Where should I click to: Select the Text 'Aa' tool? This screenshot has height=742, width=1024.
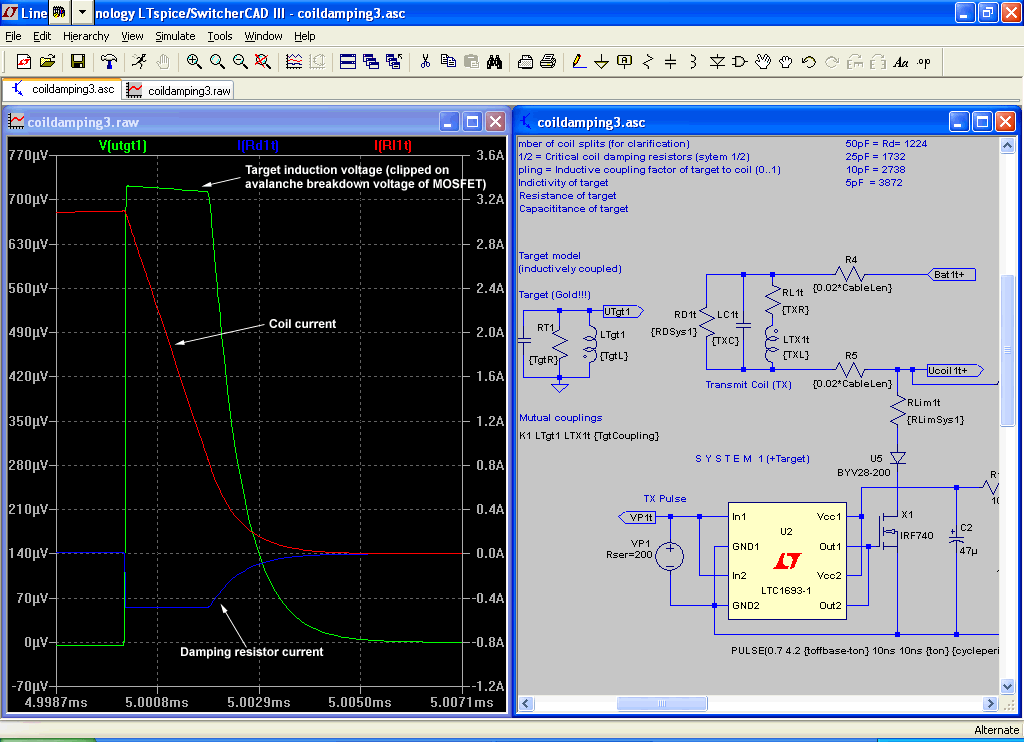[x=901, y=61]
